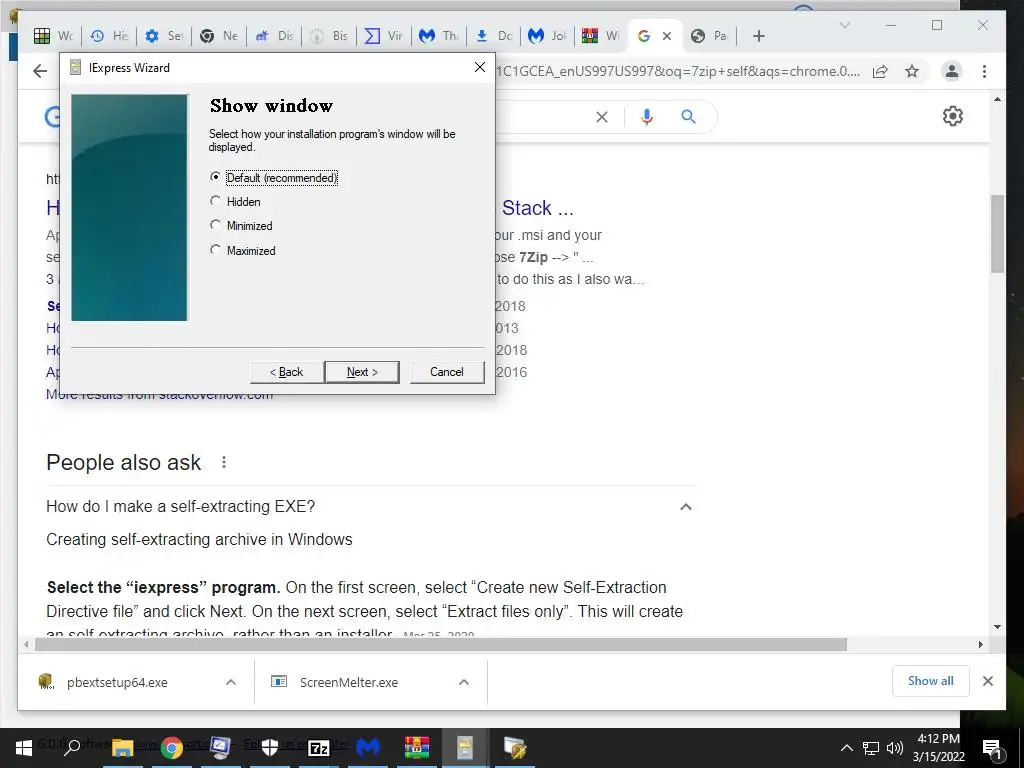Switch to the 'Dis' Chrome tab
The height and width of the screenshot is (768, 1024).
pyautogui.click(x=274, y=36)
